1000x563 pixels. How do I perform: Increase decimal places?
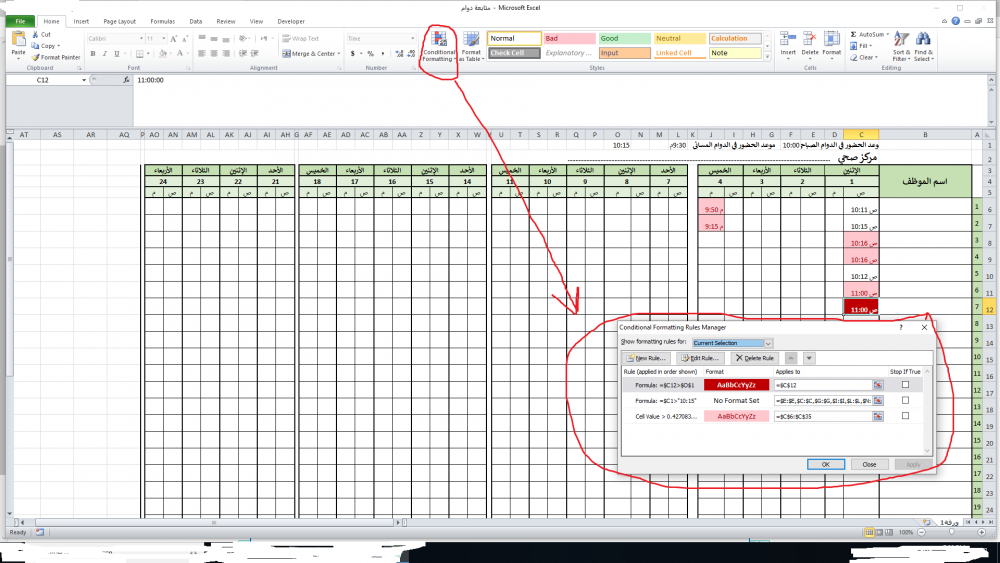point(399,54)
